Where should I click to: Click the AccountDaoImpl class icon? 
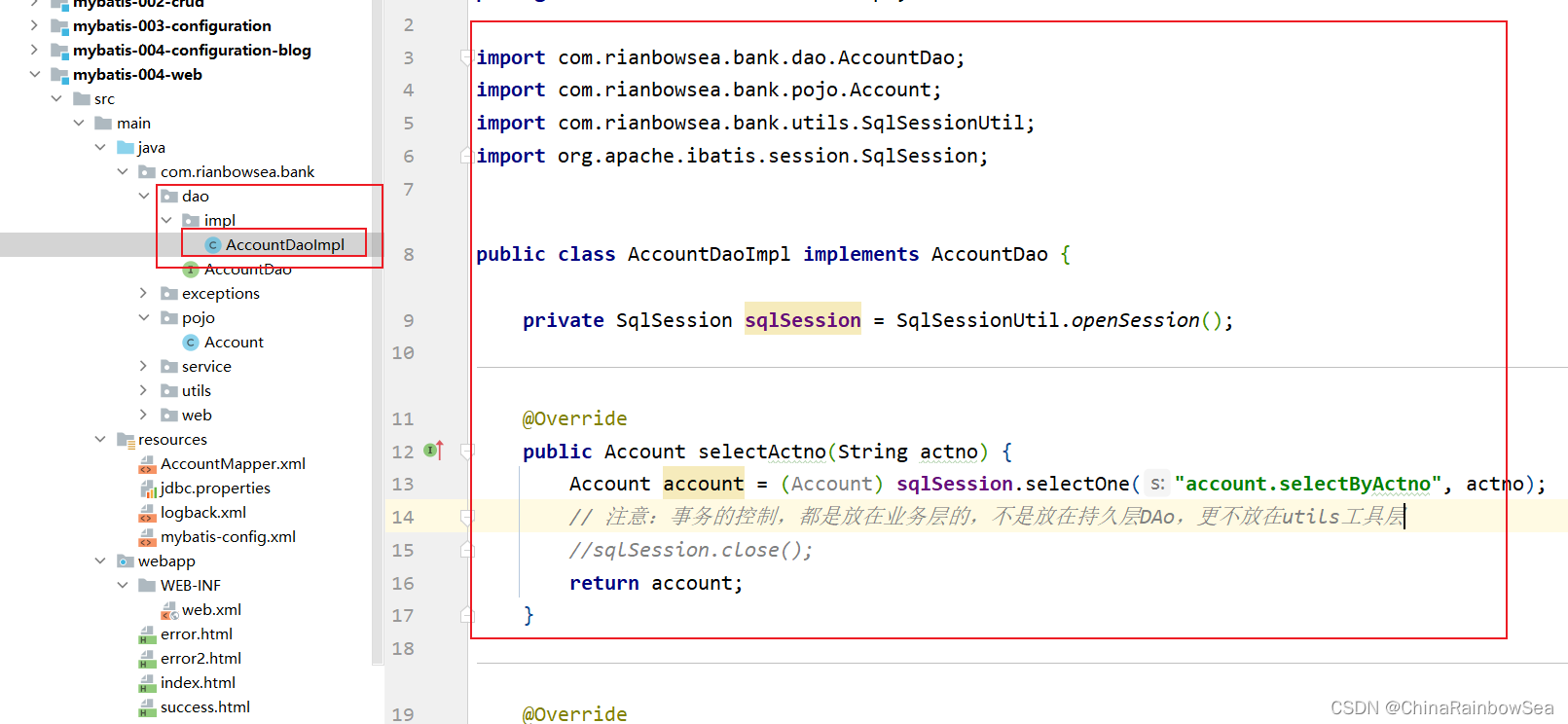click(x=213, y=245)
